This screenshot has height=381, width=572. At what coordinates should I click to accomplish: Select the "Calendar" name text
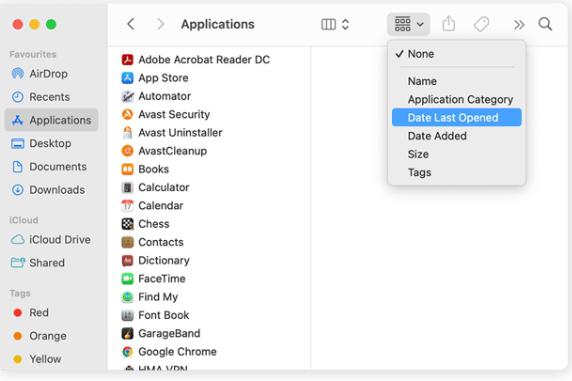[x=161, y=205]
